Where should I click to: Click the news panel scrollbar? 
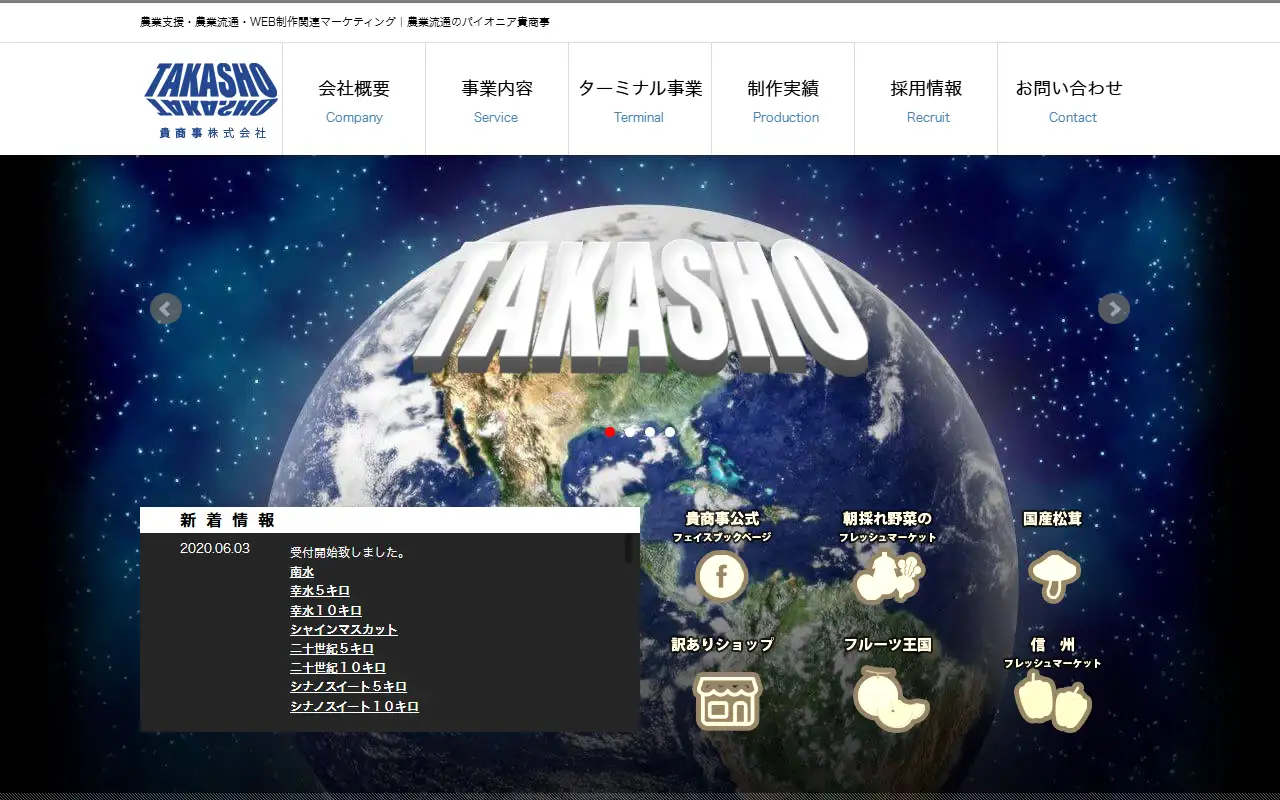pos(628,548)
